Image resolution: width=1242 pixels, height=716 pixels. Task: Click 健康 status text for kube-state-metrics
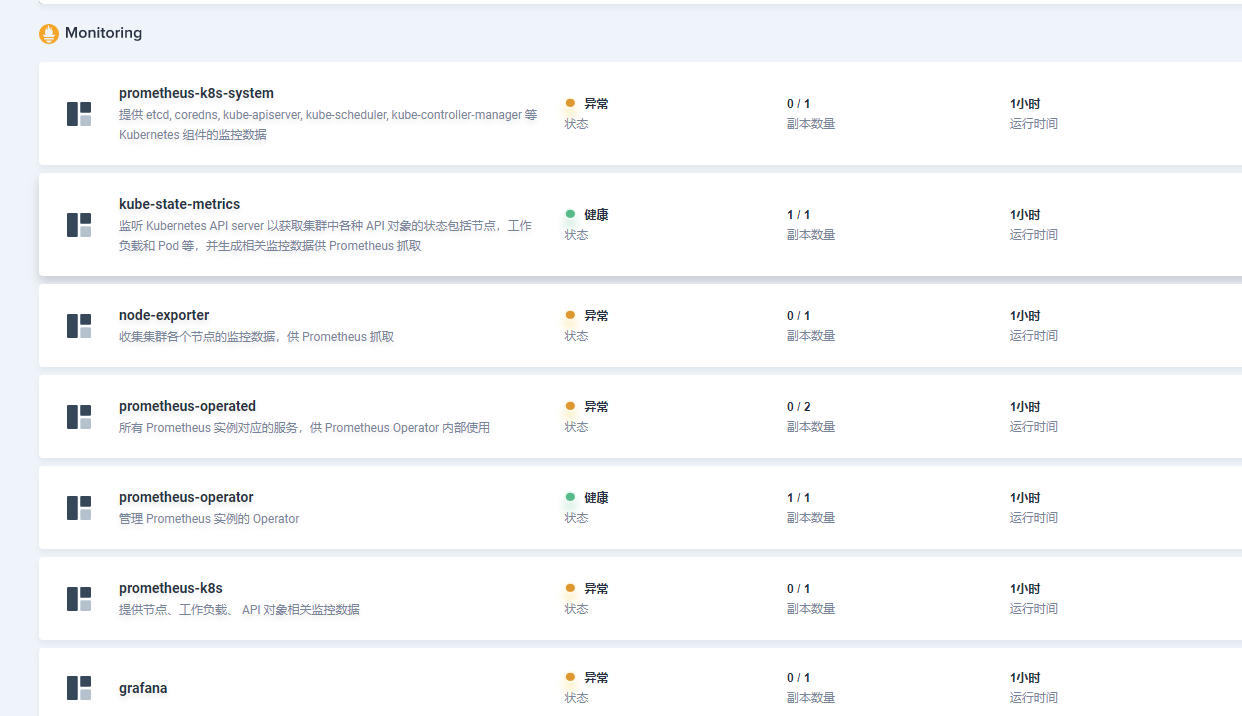(x=596, y=215)
